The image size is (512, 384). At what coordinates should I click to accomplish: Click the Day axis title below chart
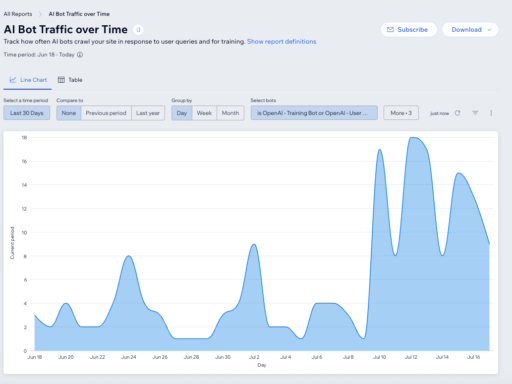click(x=262, y=365)
